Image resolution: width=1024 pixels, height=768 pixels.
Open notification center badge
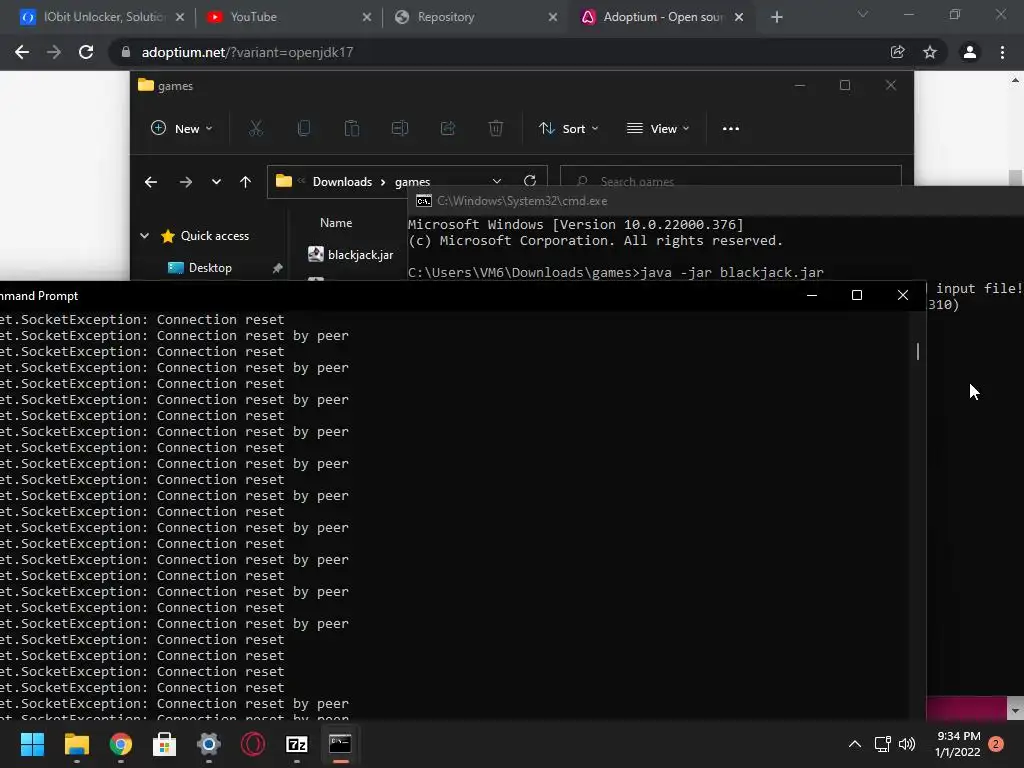(x=996, y=744)
